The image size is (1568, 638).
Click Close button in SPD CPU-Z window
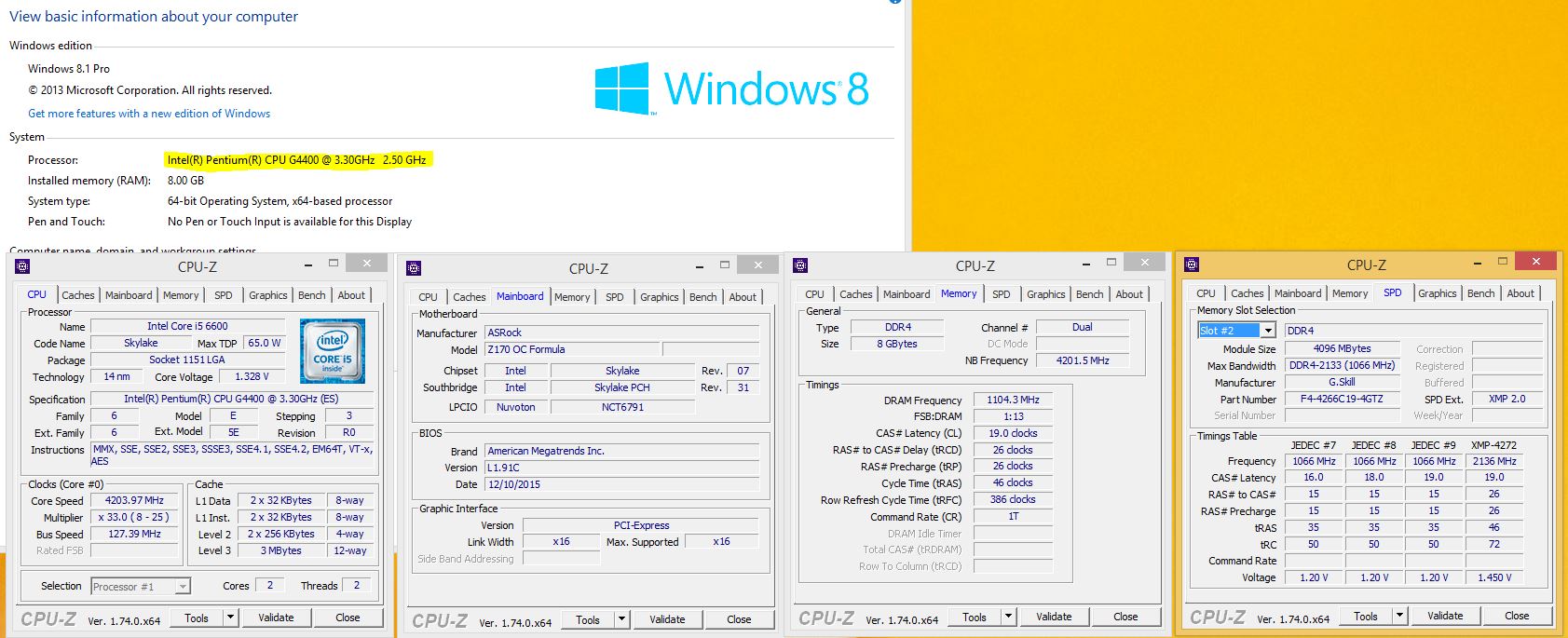[x=1517, y=616]
